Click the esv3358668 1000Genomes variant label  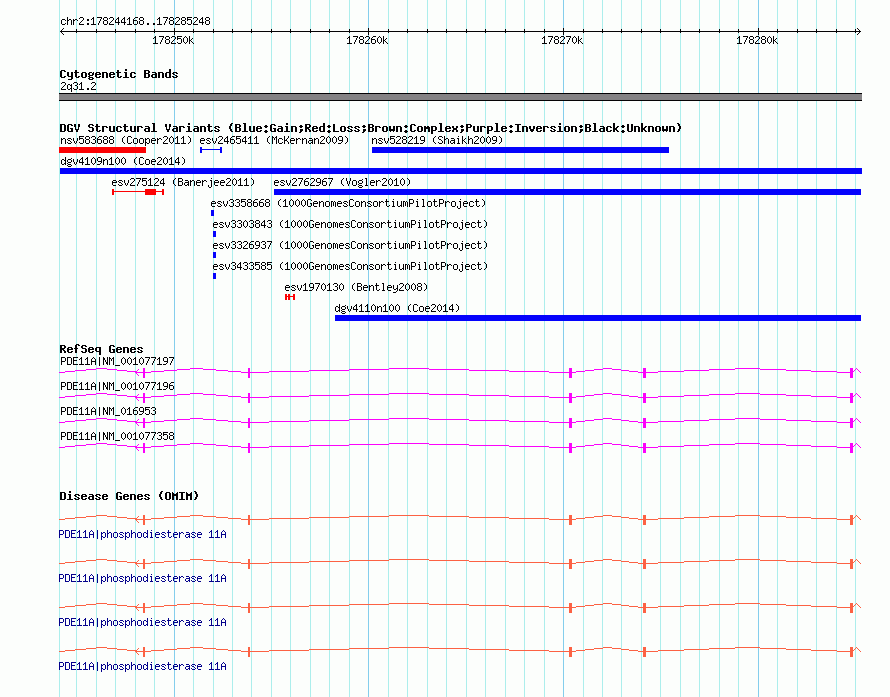(348, 204)
